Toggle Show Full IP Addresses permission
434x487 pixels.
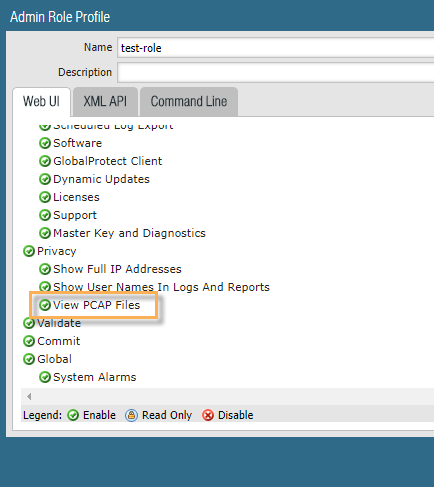pos(45,269)
